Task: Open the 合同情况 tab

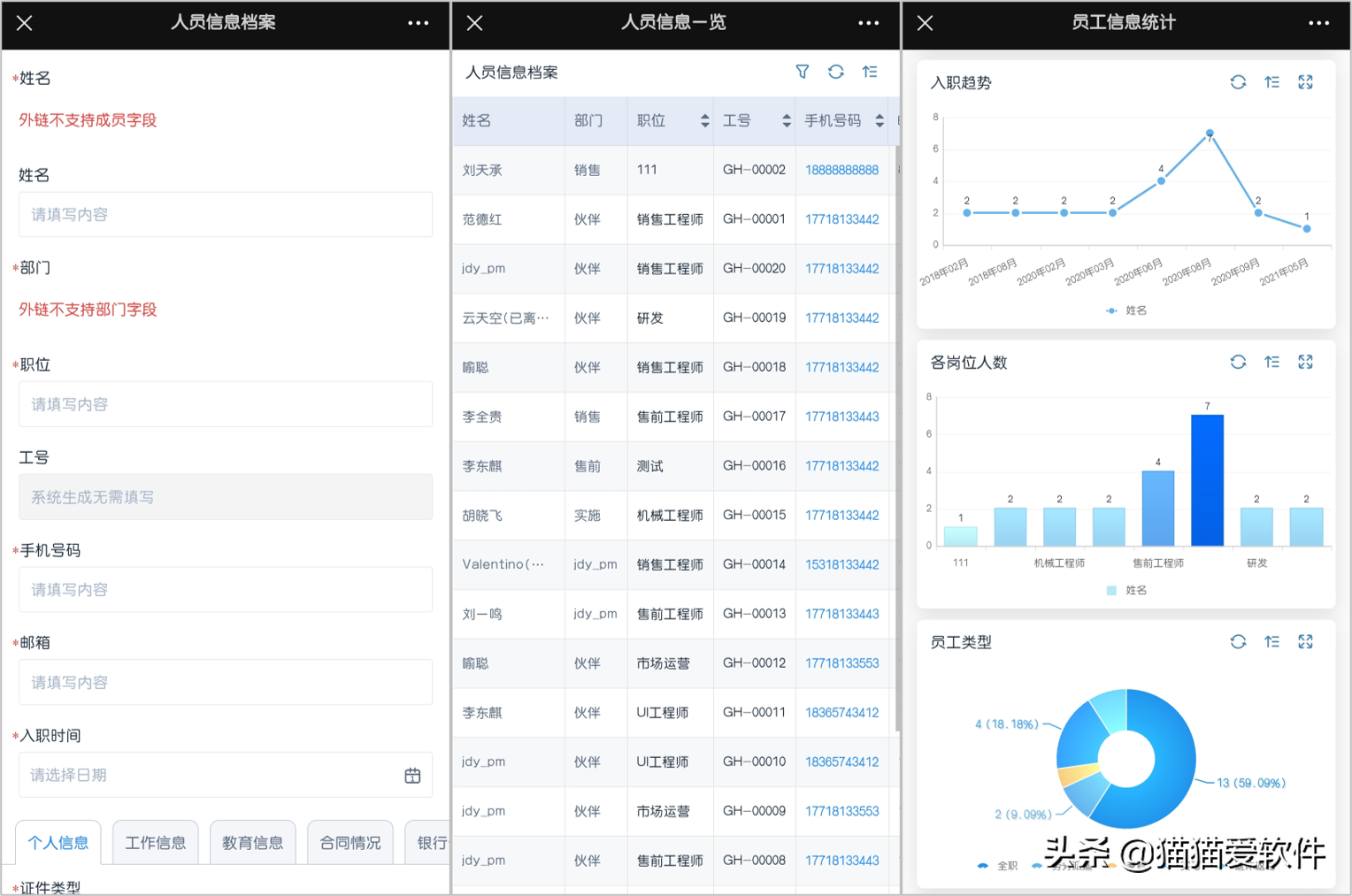Action: point(350,842)
